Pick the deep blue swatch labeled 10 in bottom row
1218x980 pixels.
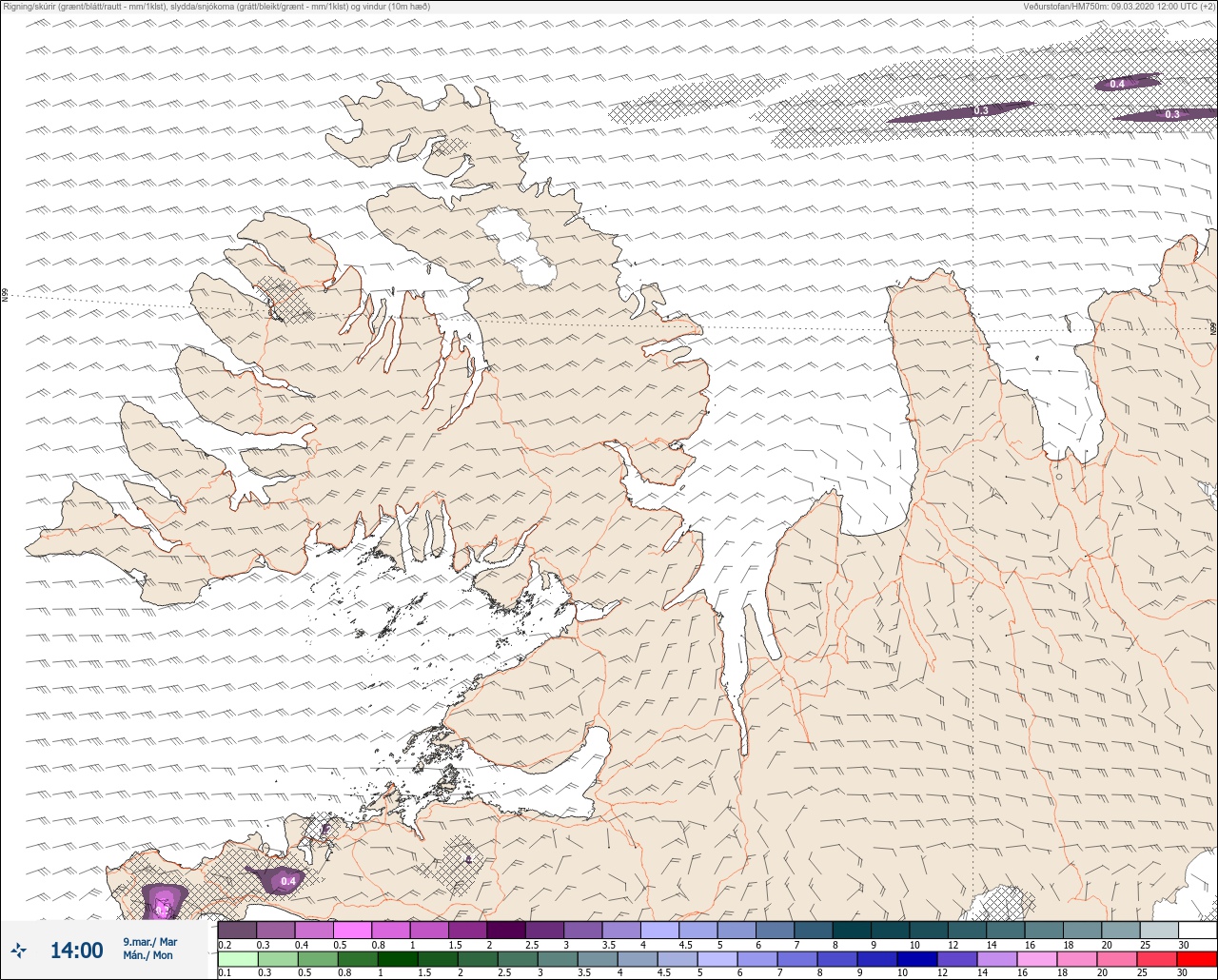tap(916, 959)
